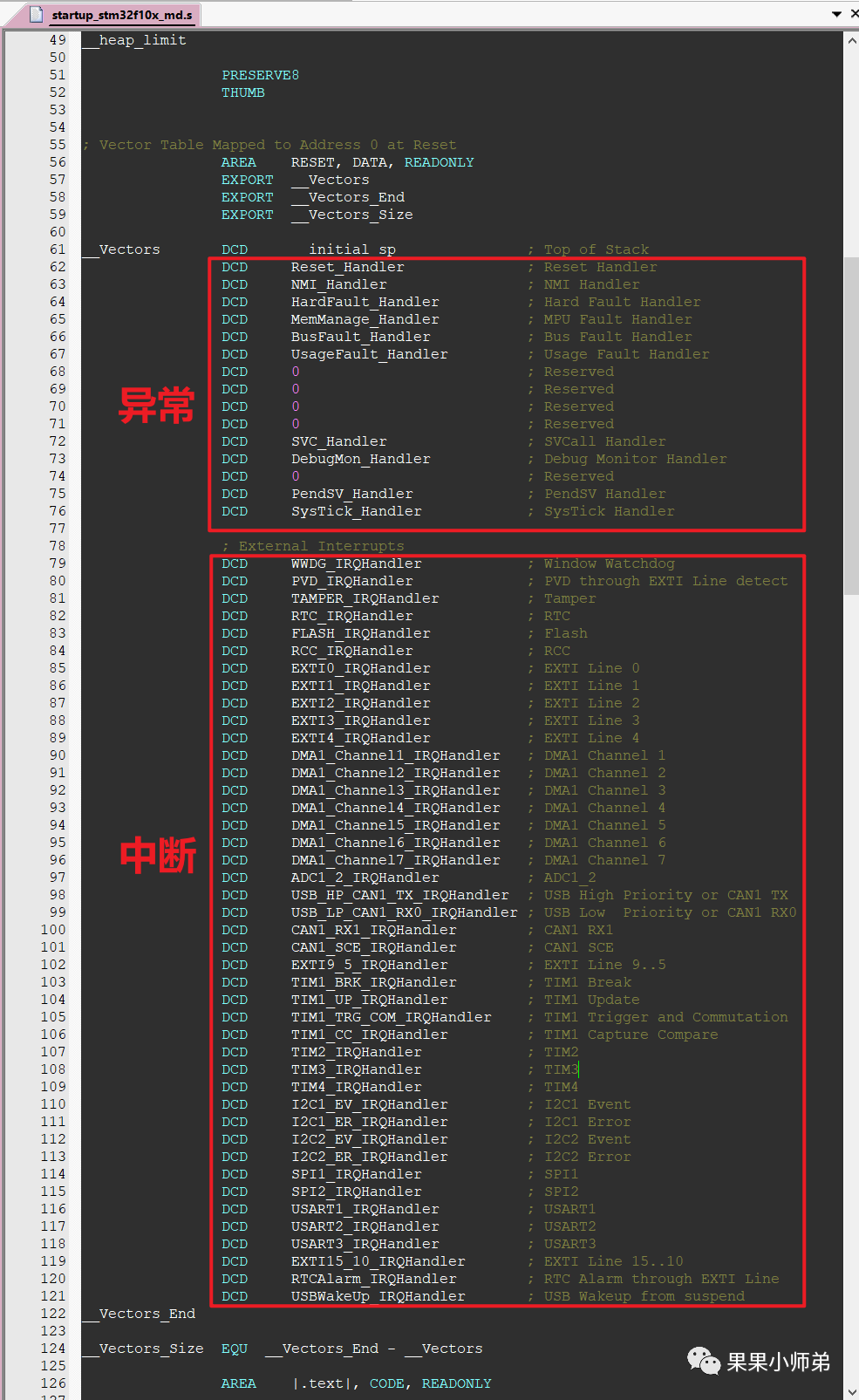Screen dimensions: 859x1400
Task: Click line number 61 in the gutter
Action: pyautogui.click(x=58, y=249)
